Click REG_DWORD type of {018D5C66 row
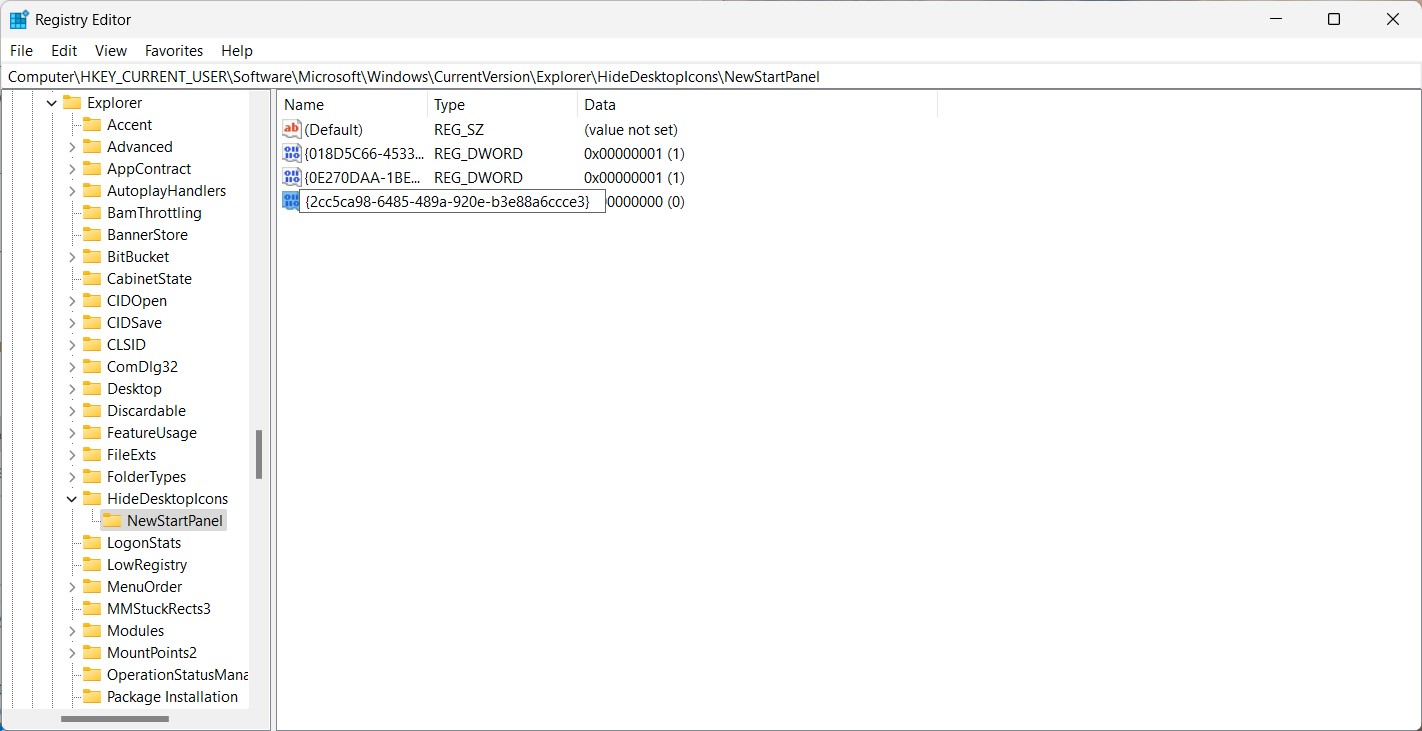The image size is (1422, 731). (x=478, y=154)
